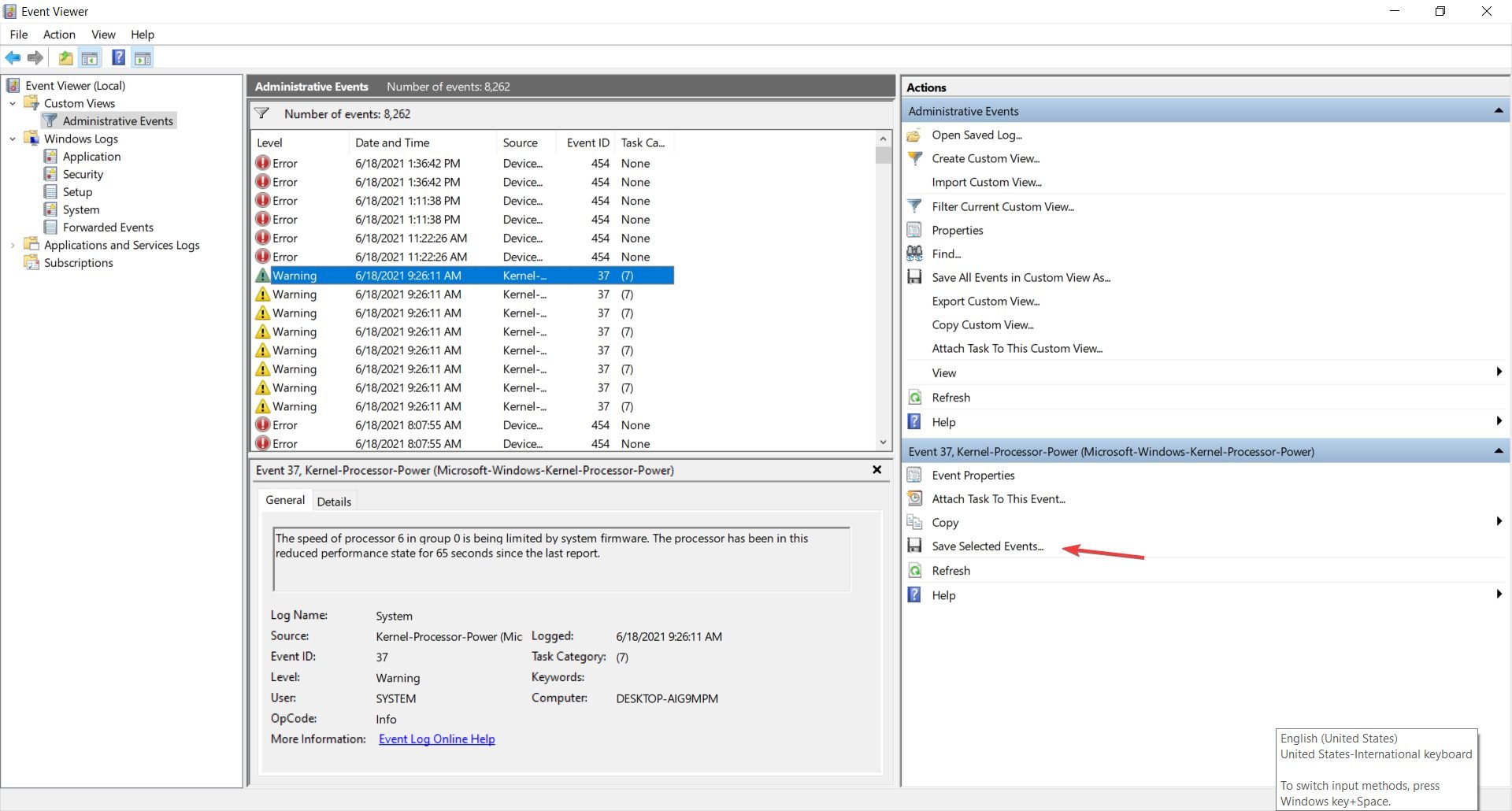Image resolution: width=1512 pixels, height=811 pixels.
Task: Collapse the Administrative Events actions section
Action: [x=1499, y=111]
